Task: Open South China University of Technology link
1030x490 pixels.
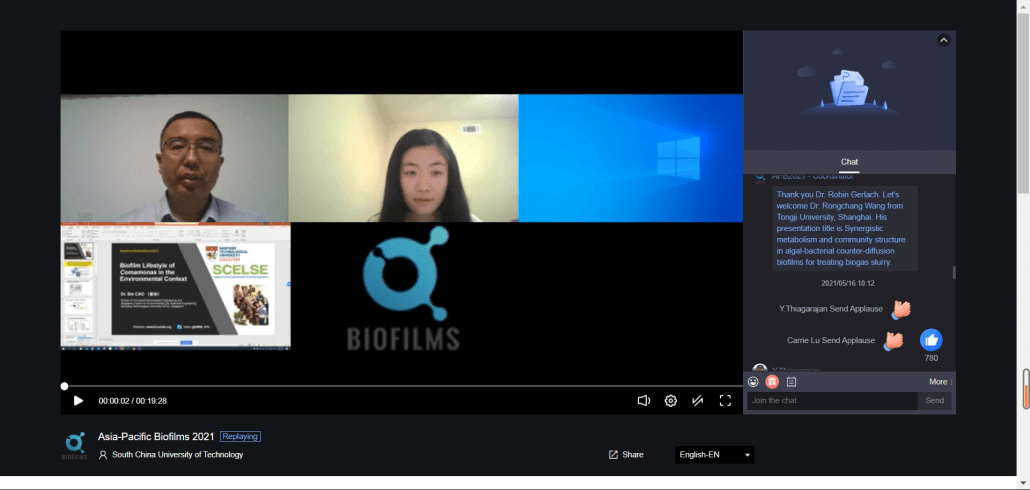Action: point(177,455)
